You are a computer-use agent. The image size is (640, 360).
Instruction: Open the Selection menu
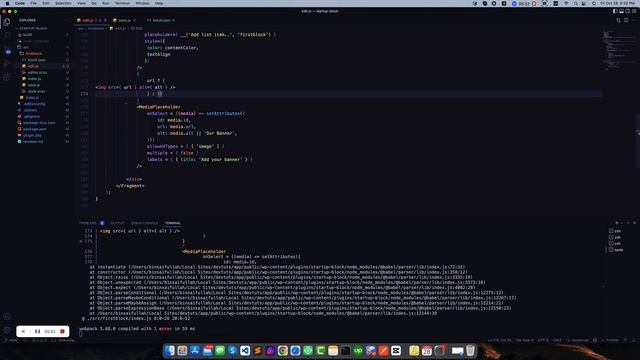tap(63, 3)
